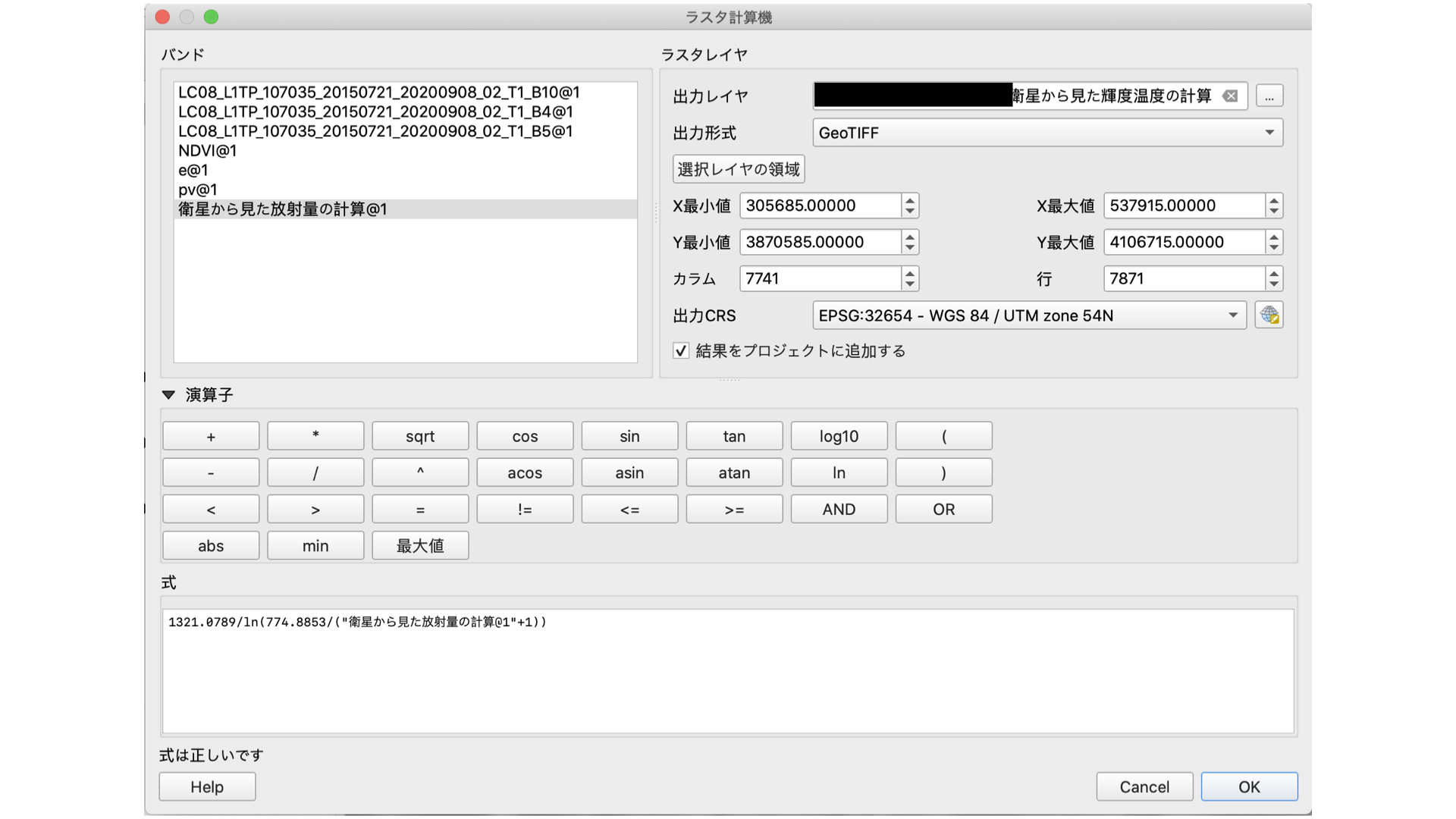Select band LC08 B4@1 in list

(405, 111)
